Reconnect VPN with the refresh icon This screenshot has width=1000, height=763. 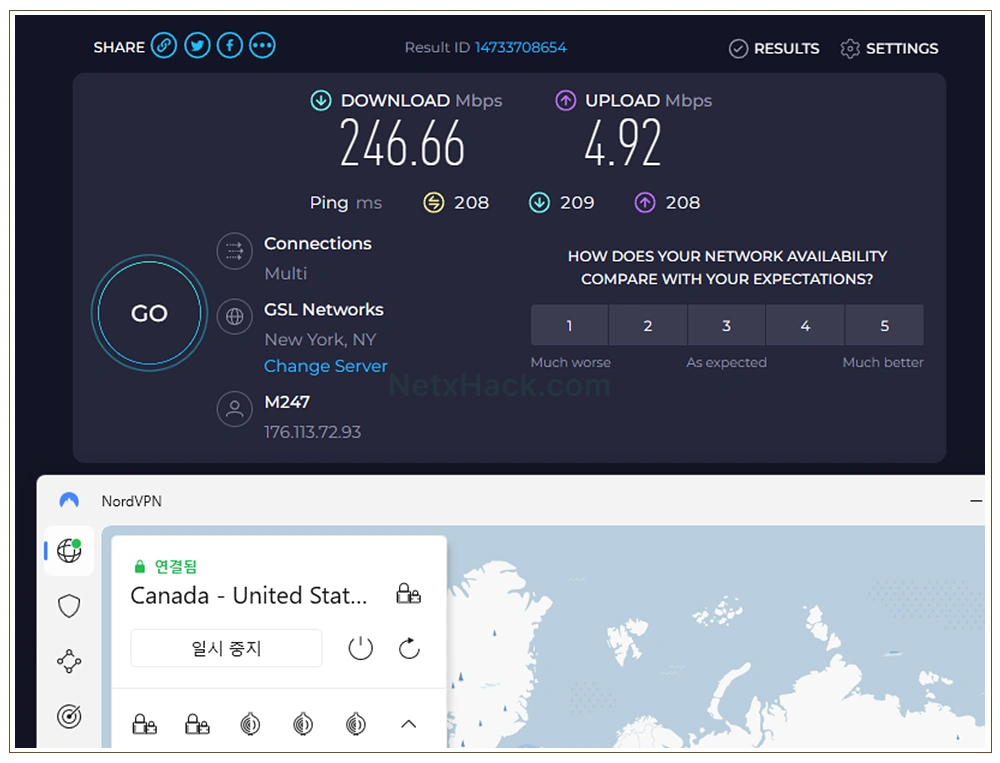click(x=409, y=648)
